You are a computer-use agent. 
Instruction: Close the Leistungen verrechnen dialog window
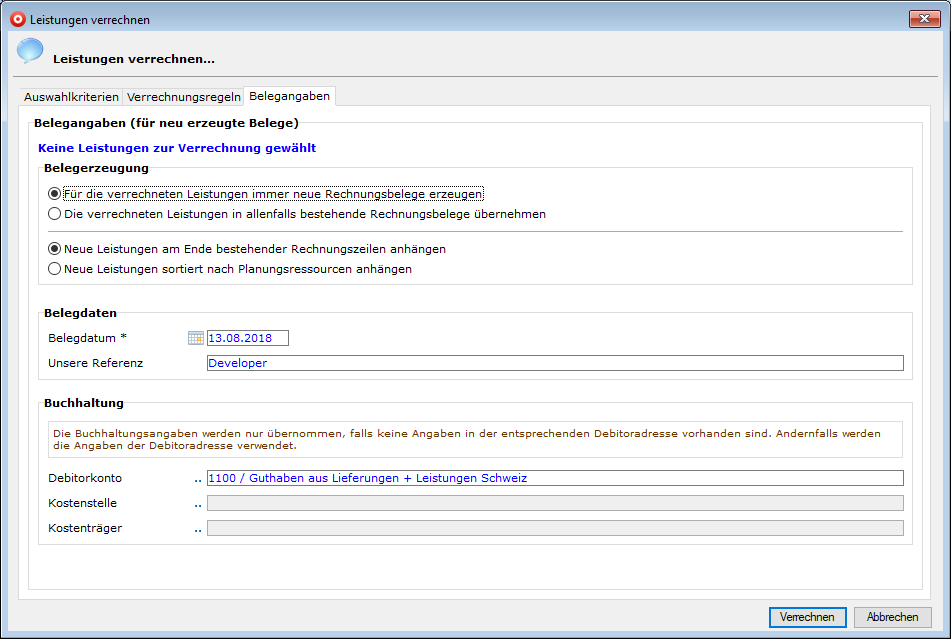(925, 19)
